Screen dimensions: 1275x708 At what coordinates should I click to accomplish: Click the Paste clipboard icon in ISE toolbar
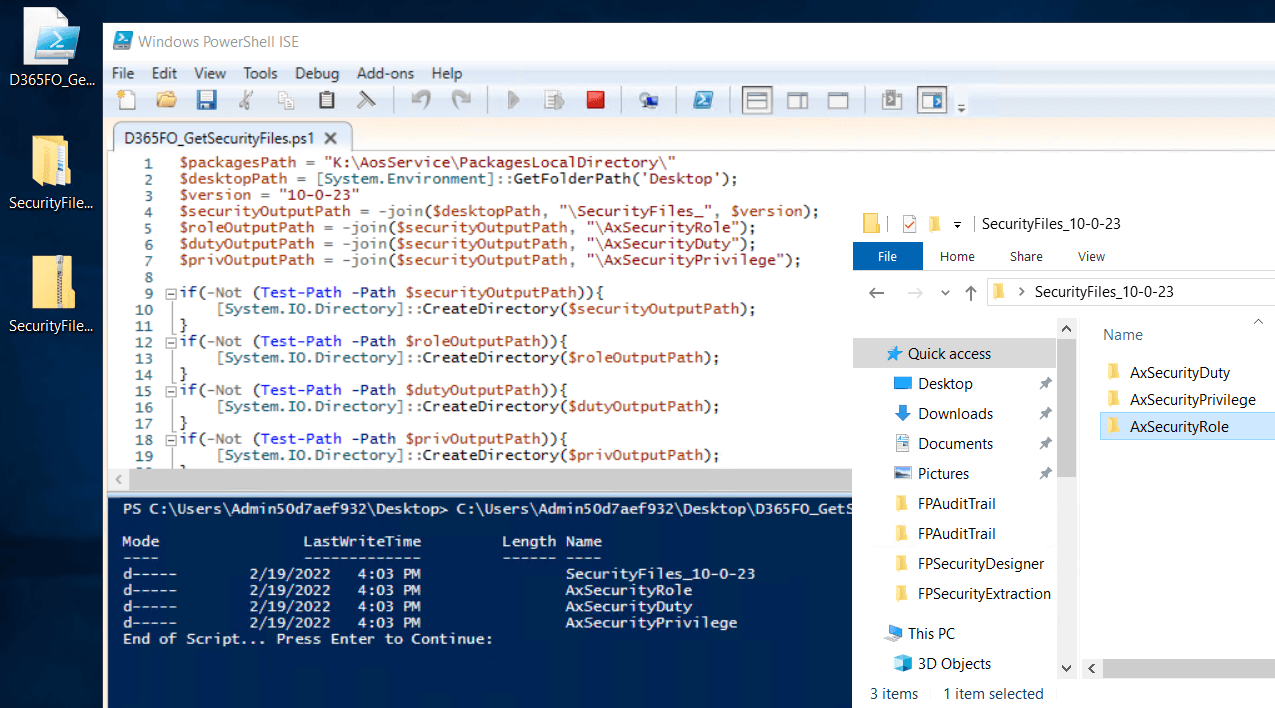[x=326, y=100]
